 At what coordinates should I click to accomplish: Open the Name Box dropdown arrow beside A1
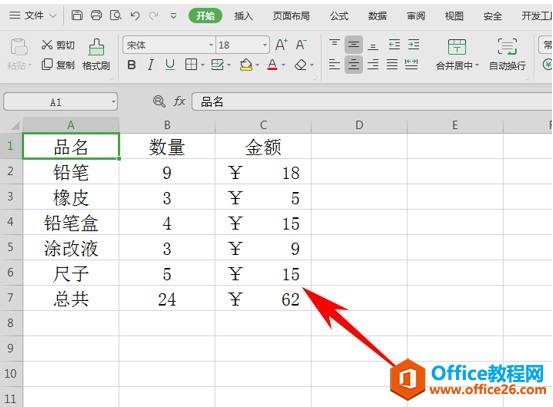[x=114, y=102]
